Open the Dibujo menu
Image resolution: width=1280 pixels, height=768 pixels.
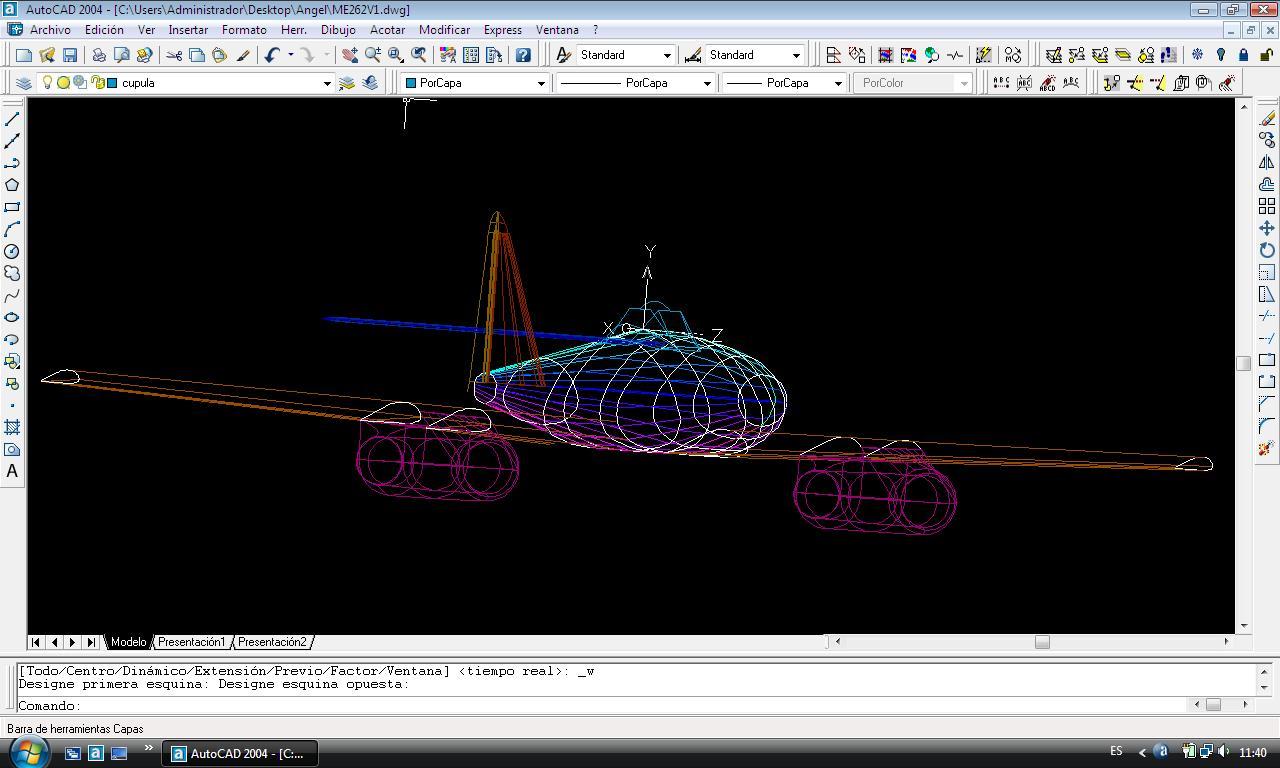(338, 30)
